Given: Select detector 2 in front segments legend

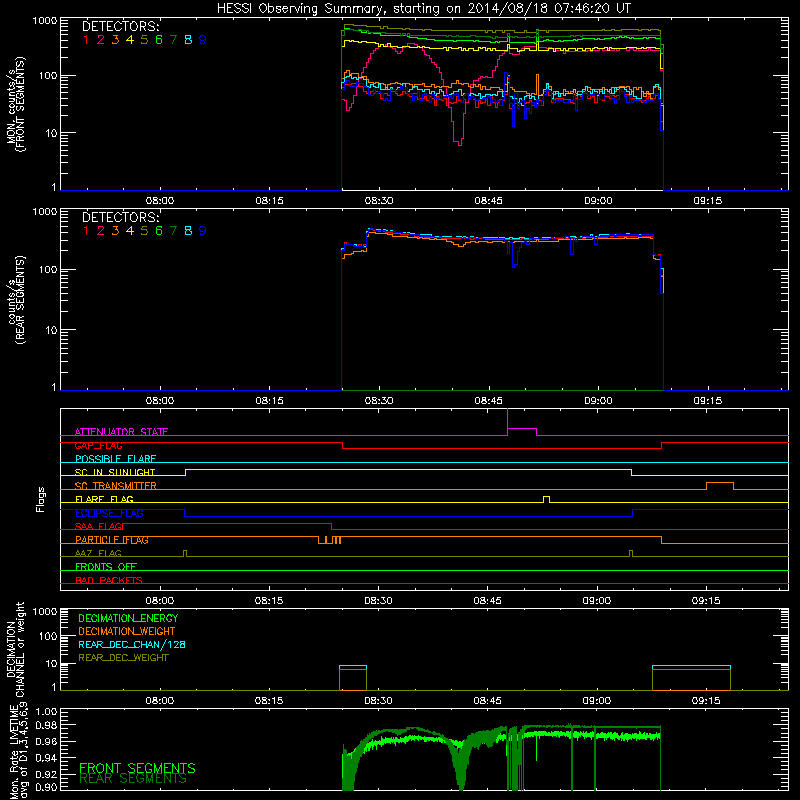Looking at the screenshot, I should 101,40.
